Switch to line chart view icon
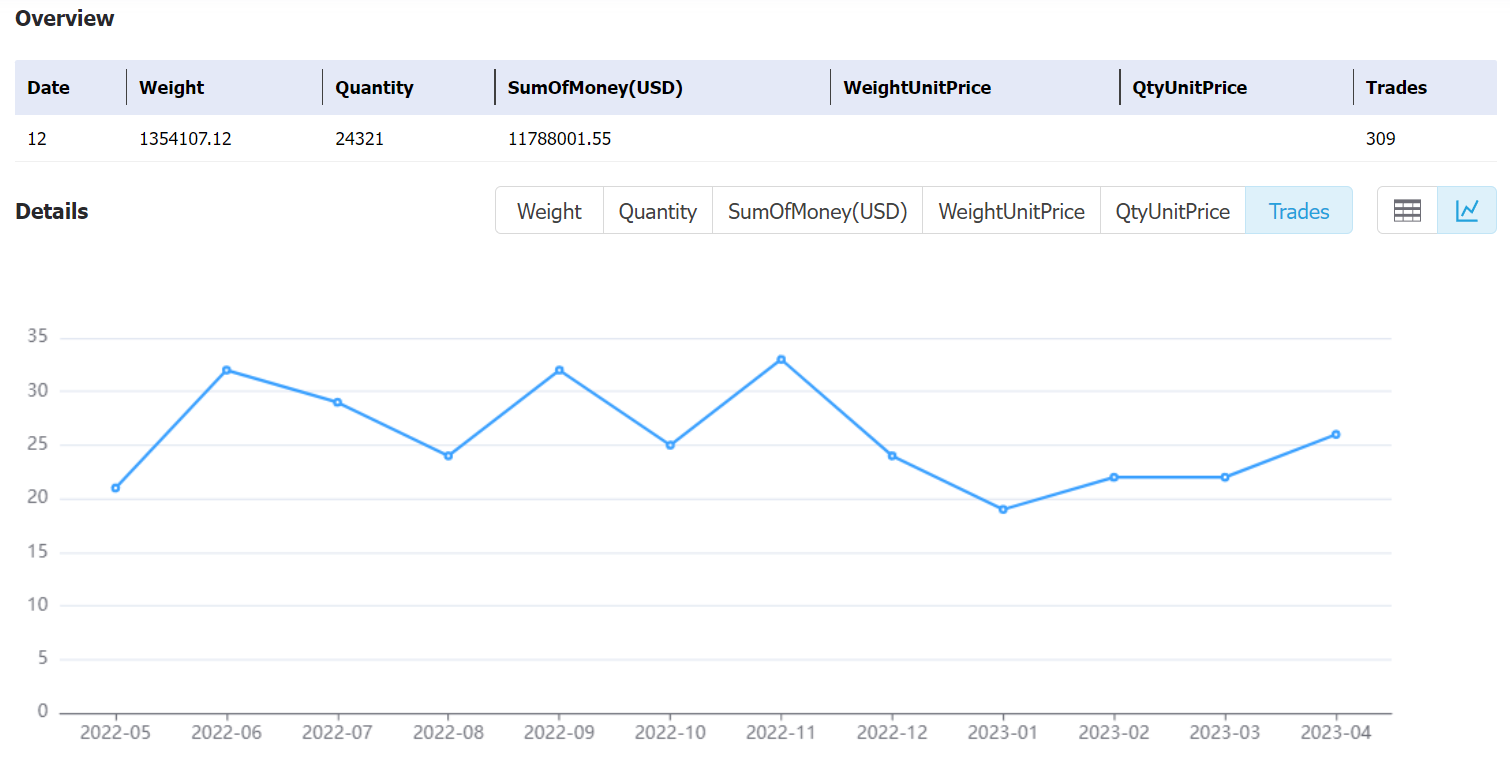The width and height of the screenshot is (1510, 767). pos(1467,210)
